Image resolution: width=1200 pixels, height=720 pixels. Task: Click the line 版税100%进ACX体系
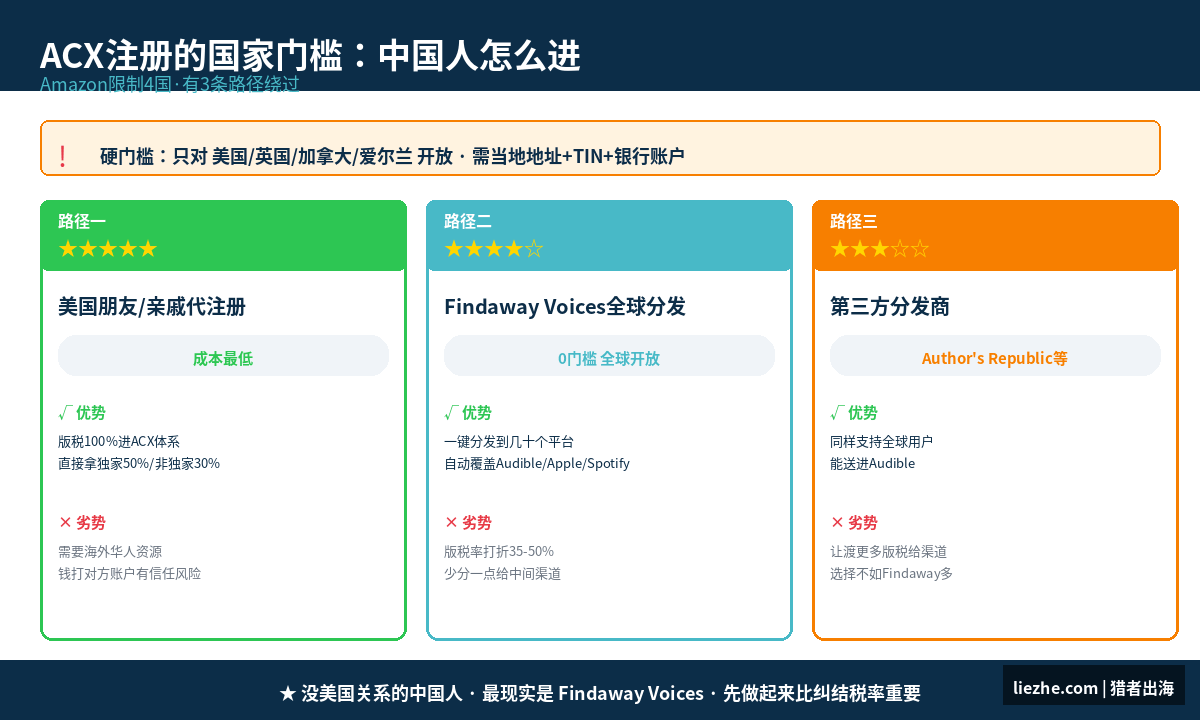[x=119, y=441]
